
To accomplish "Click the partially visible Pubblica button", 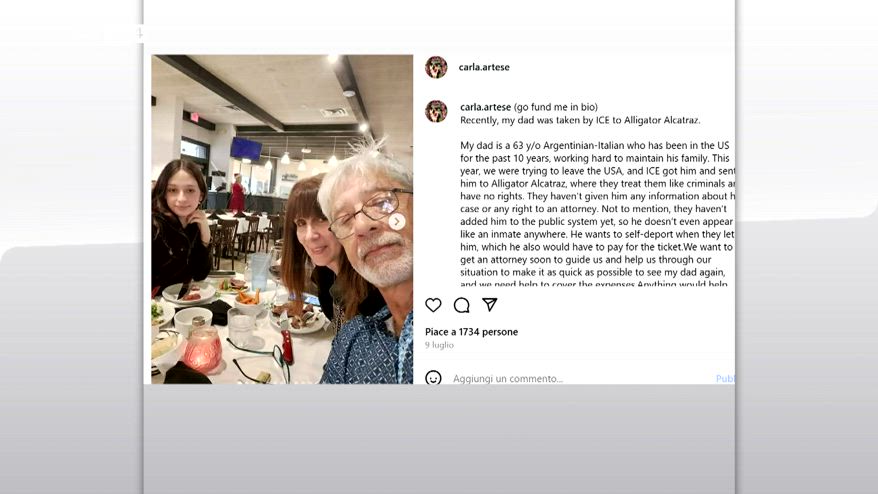I will pyautogui.click(x=725, y=379).
